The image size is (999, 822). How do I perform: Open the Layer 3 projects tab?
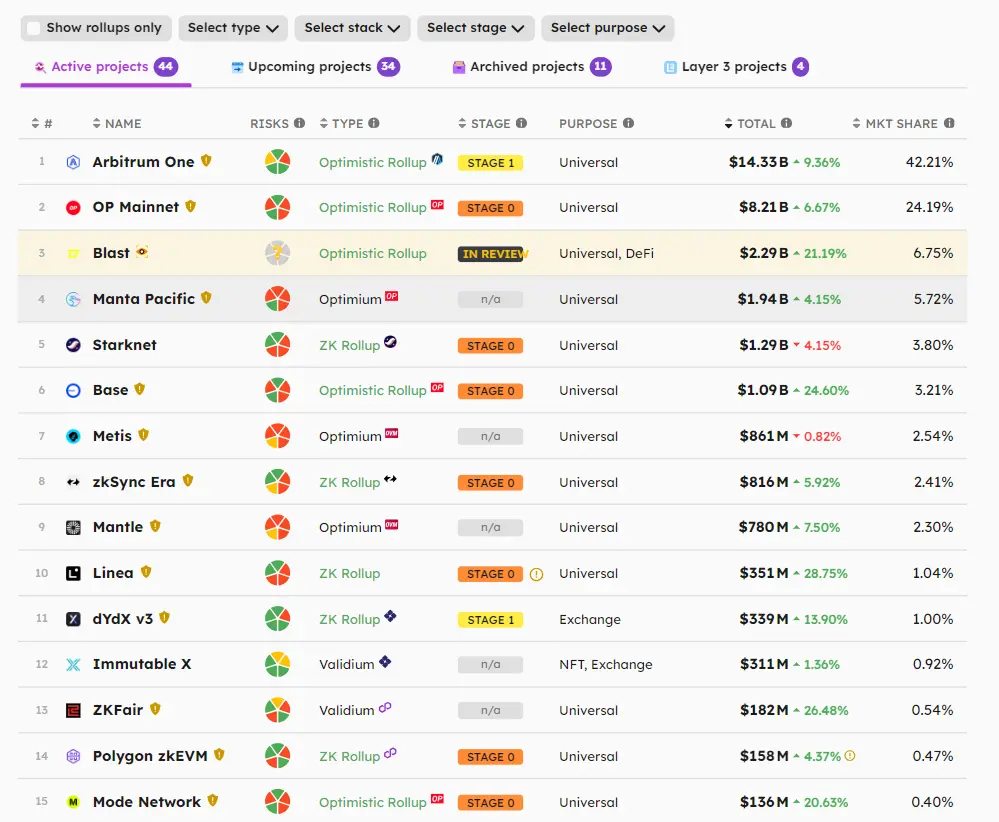[735, 67]
